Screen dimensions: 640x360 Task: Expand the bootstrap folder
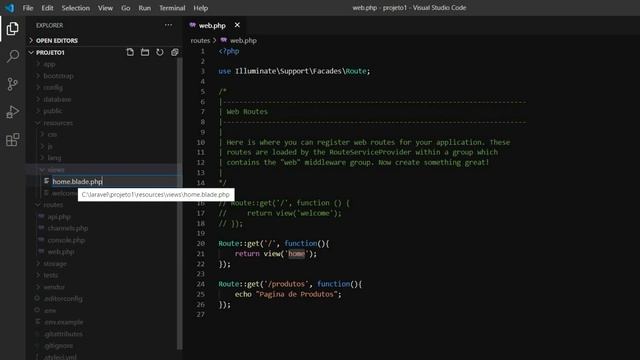click(58, 76)
